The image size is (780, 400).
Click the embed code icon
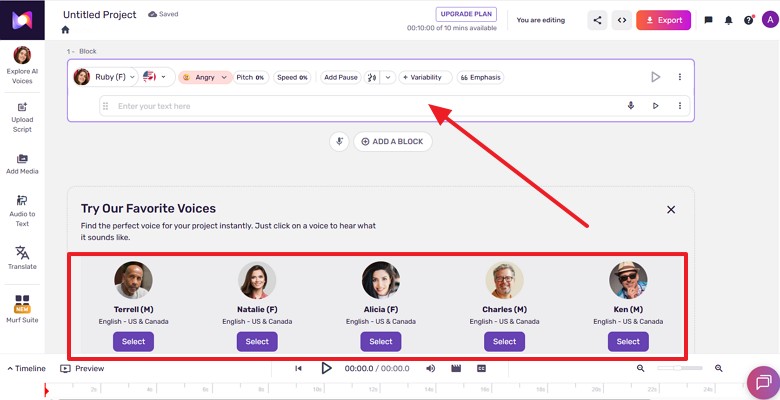[622, 20]
